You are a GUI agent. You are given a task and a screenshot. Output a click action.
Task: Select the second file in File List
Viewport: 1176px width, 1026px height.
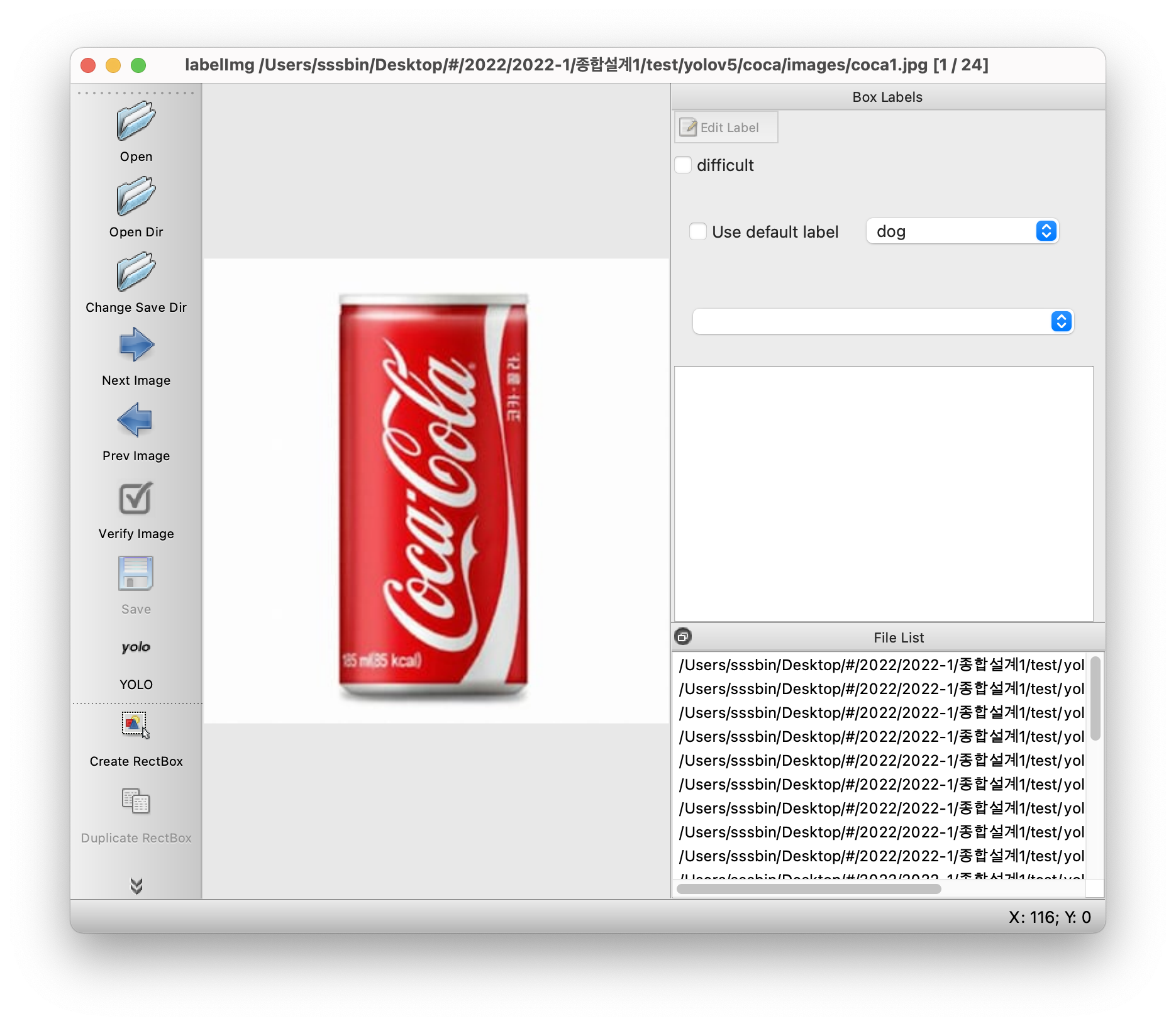(x=881, y=689)
